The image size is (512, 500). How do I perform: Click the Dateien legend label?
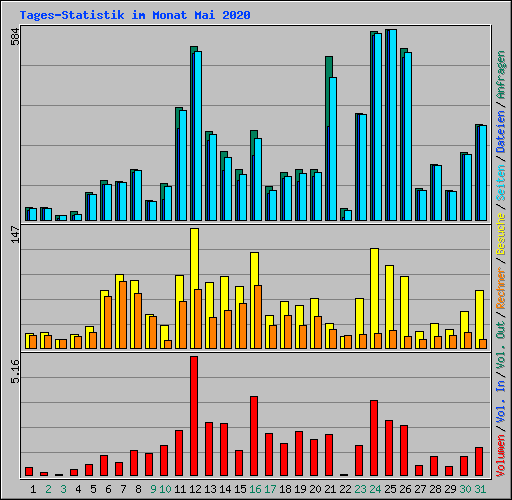[501, 132]
